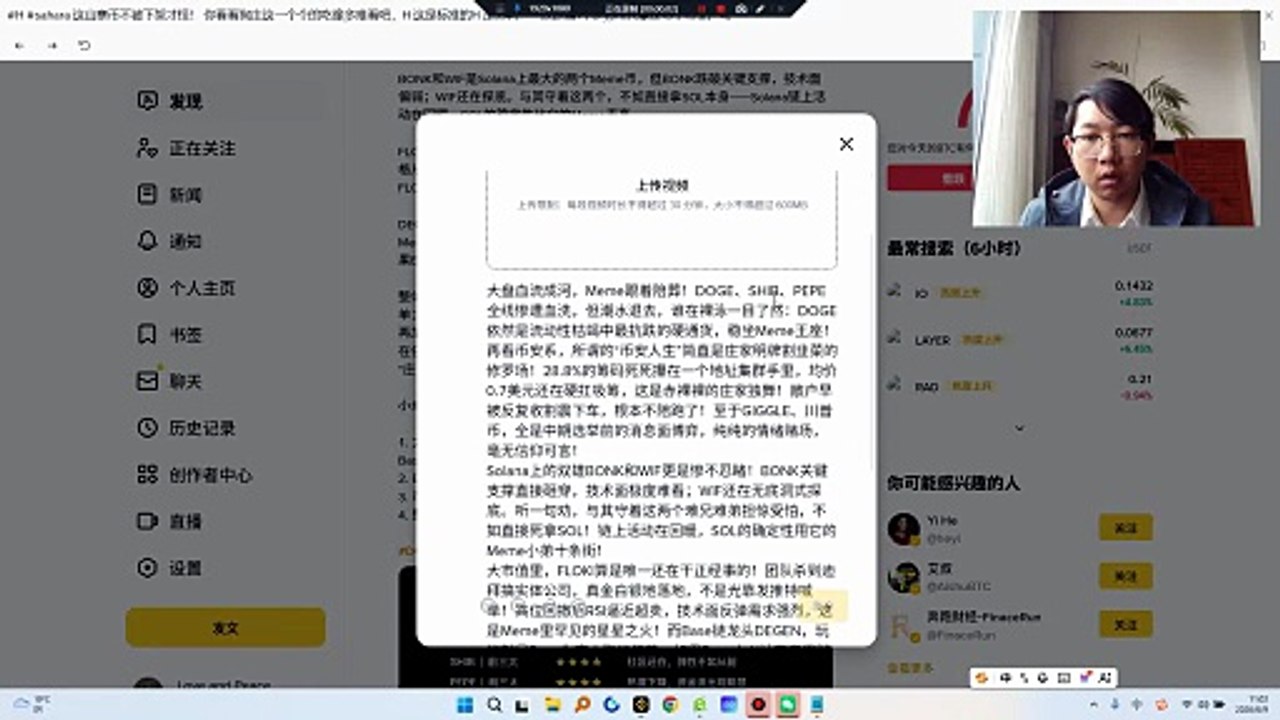Click the 直播 live video icon
Image resolution: width=1280 pixels, height=720 pixels.
[148, 521]
